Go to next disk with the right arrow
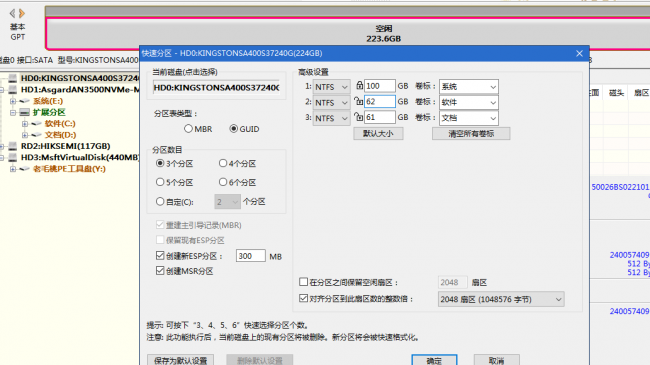 22,14
